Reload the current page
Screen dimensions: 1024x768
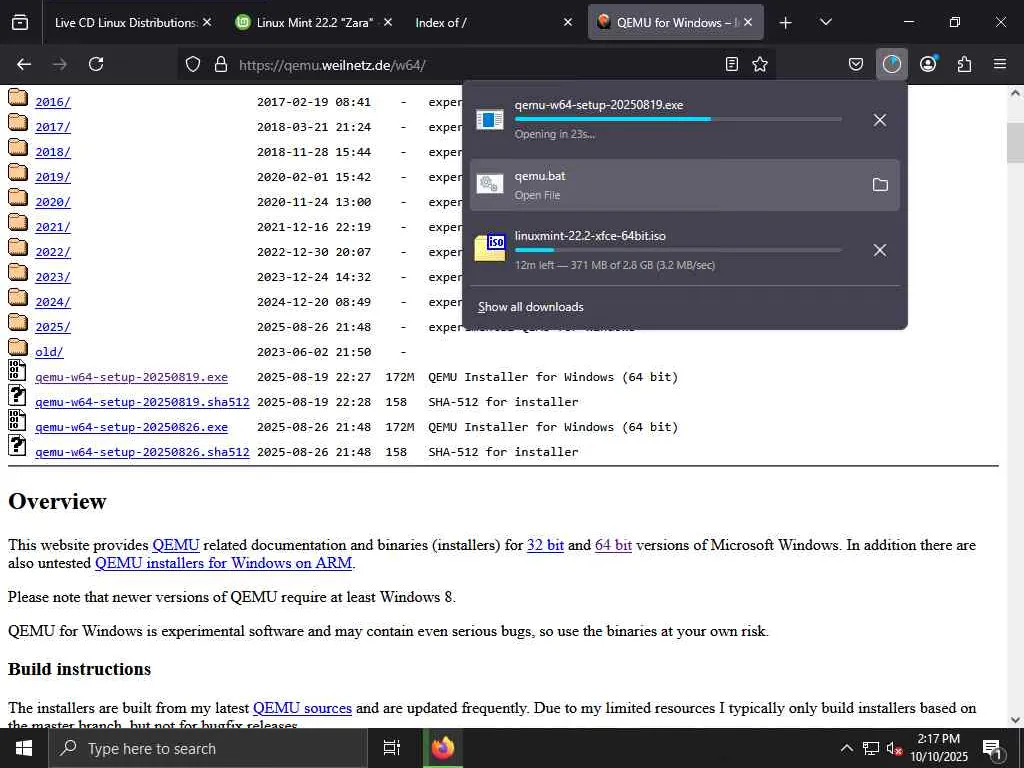pos(96,64)
